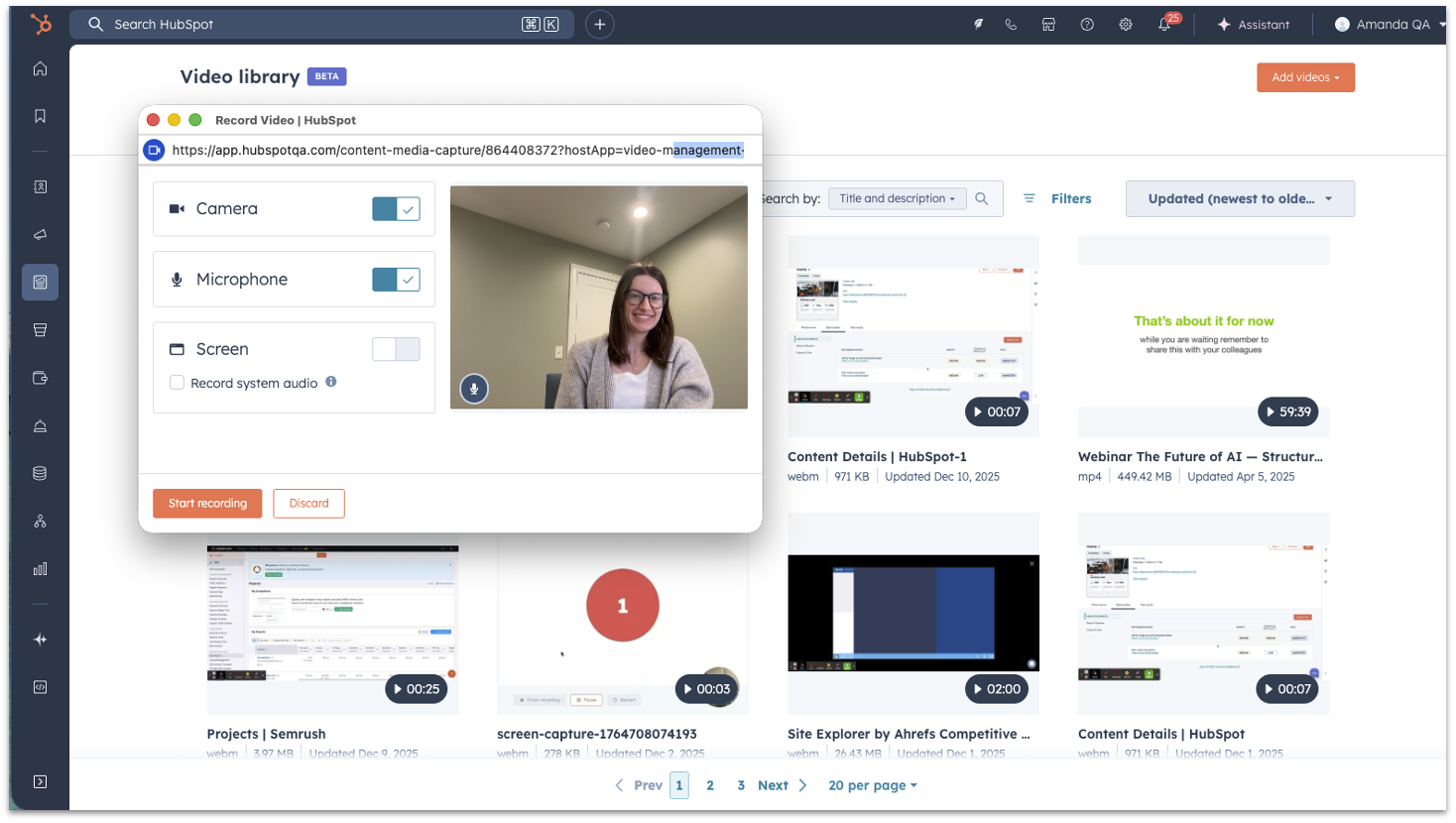This screenshot has height=823, width=1456.
Task: Go to page 2 of the video library
Action: (710, 785)
